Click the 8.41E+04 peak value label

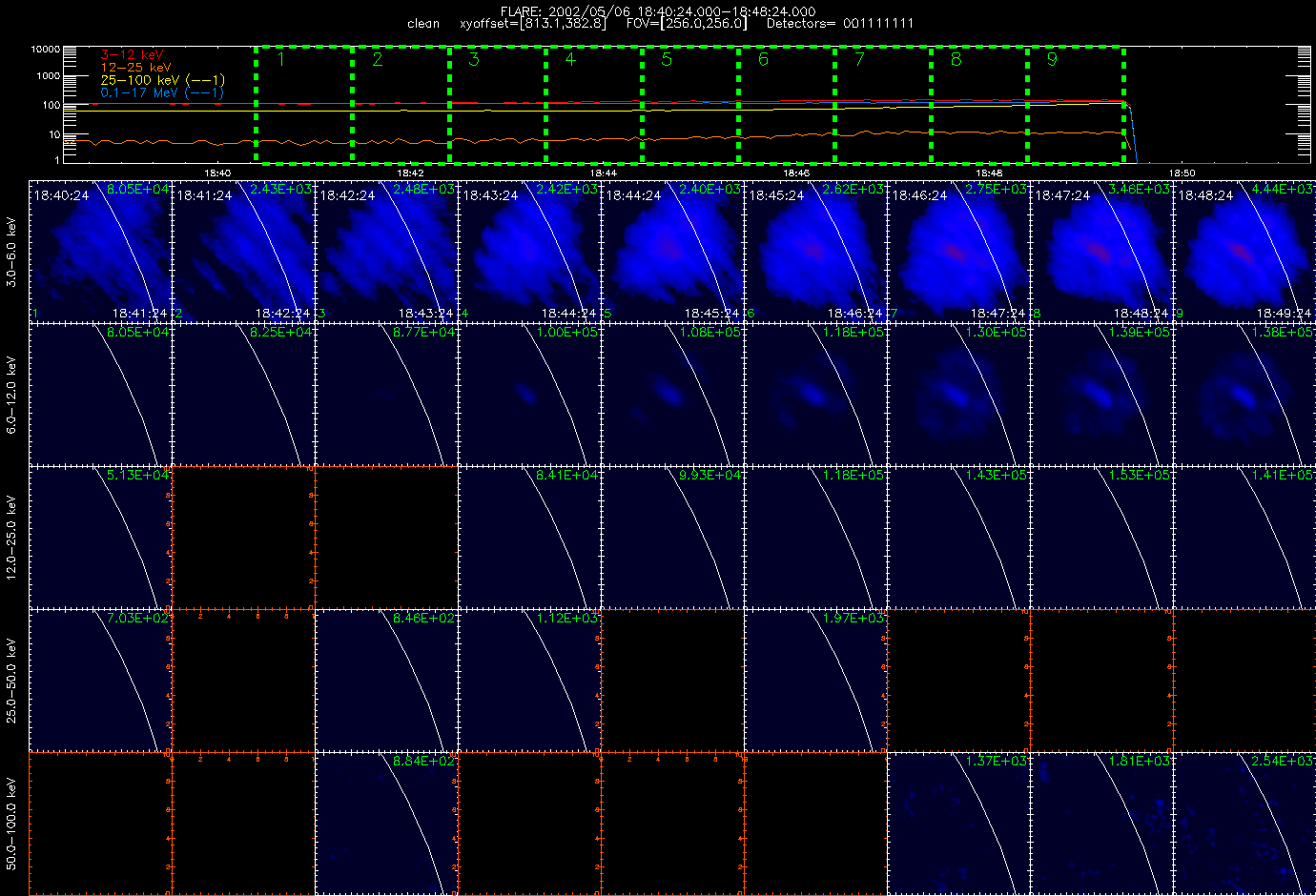pos(566,475)
